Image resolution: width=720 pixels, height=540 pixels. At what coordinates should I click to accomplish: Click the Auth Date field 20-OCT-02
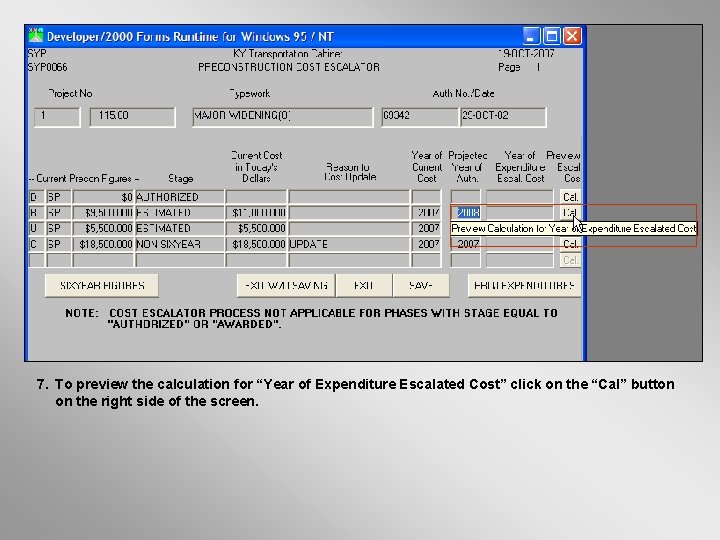[503, 117]
